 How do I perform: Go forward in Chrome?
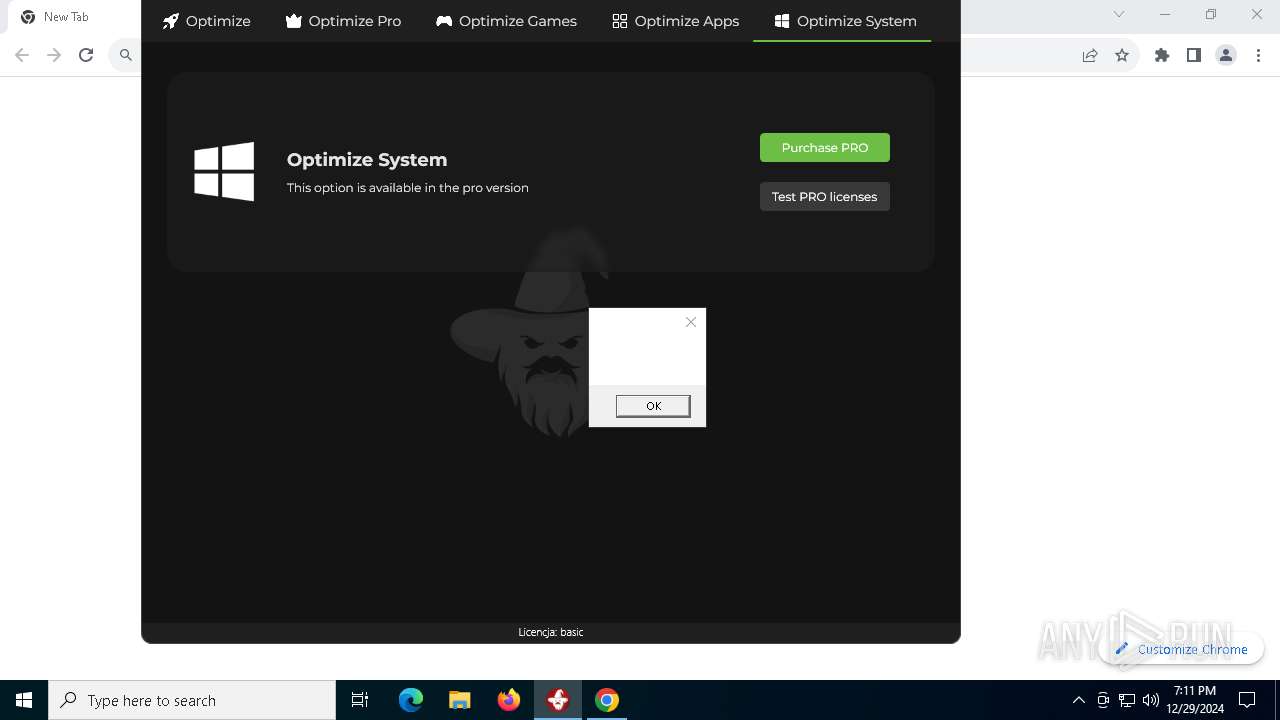(54, 55)
